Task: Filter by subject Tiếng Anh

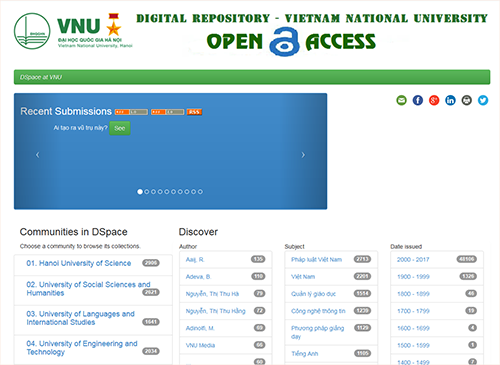Action: (x=305, y=354)
